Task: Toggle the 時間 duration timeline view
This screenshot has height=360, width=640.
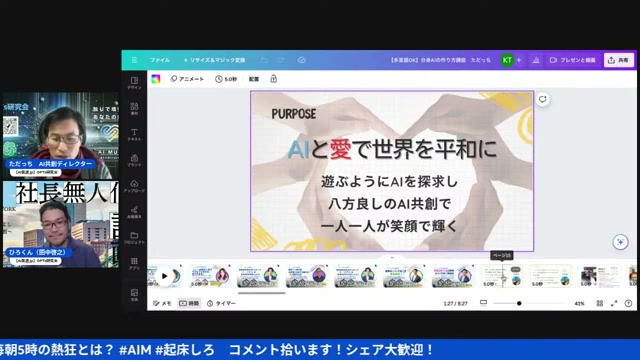Action: 189,303
